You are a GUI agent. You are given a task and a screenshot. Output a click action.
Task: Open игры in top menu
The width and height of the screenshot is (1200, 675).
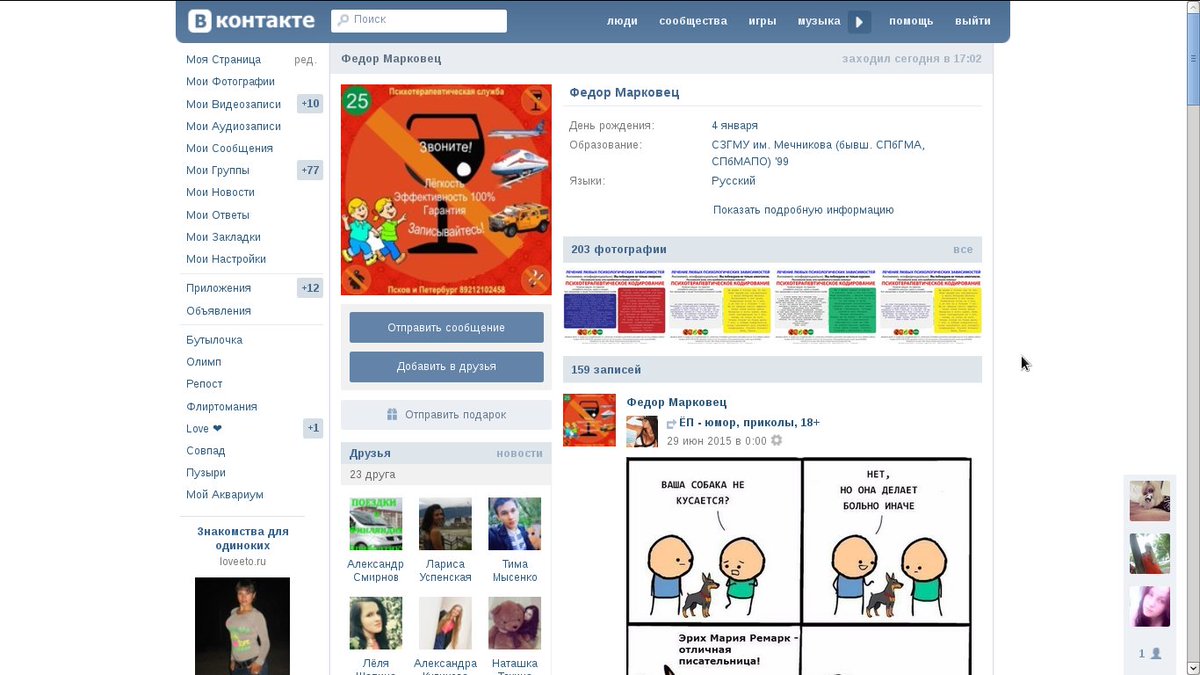pos(762,21)
